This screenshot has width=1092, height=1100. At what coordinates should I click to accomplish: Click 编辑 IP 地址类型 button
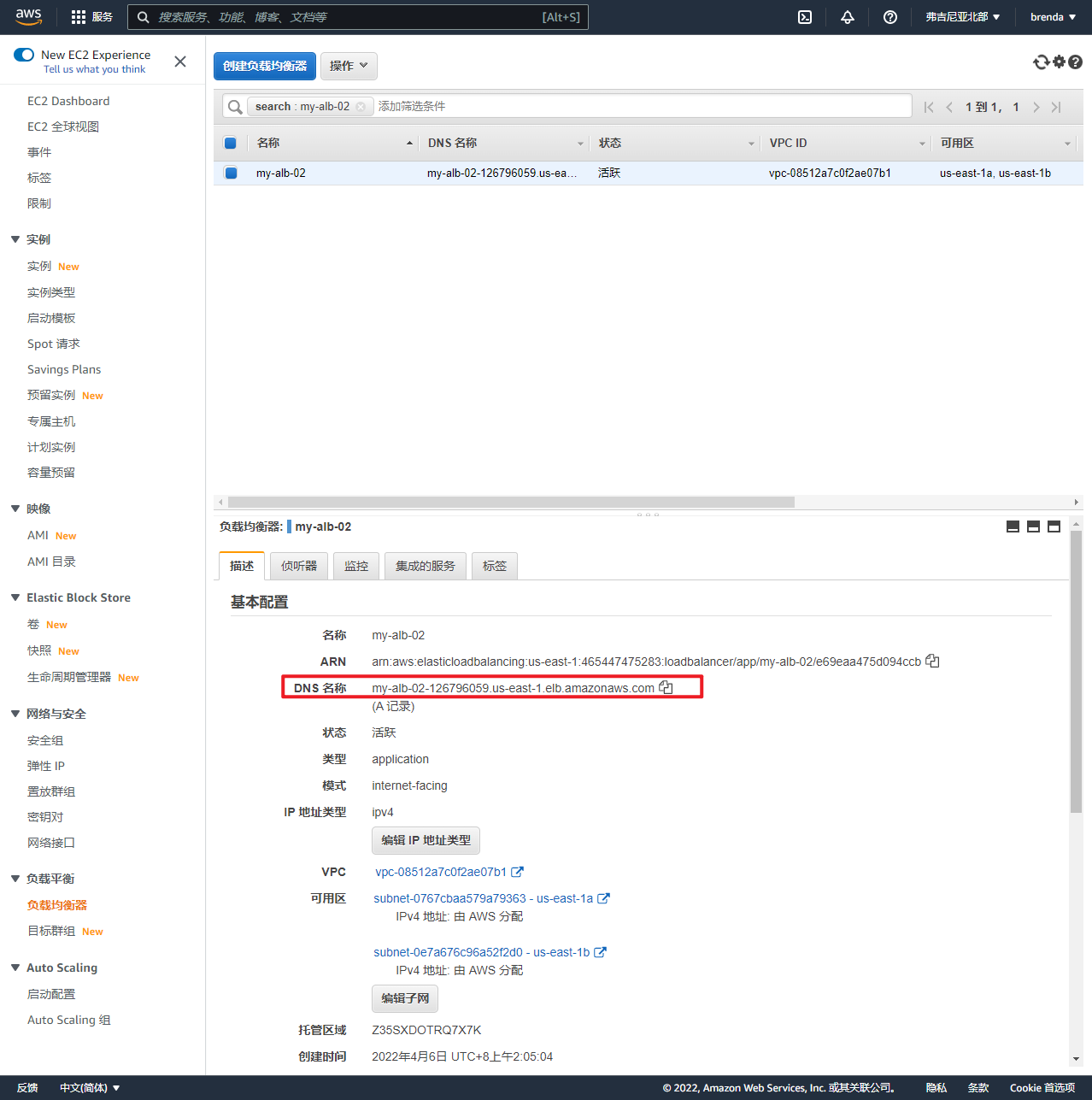[426, 840]
